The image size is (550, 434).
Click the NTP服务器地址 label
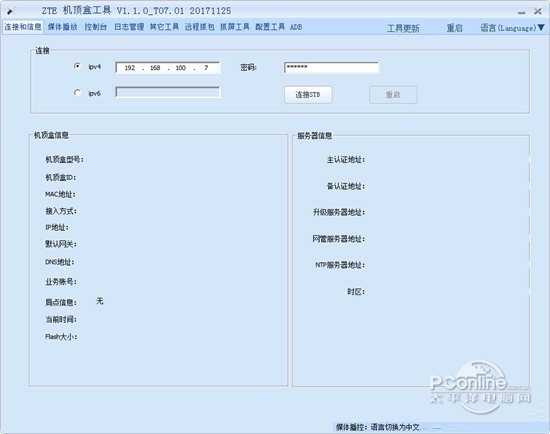pyautogui.click(x=340, y=265)
